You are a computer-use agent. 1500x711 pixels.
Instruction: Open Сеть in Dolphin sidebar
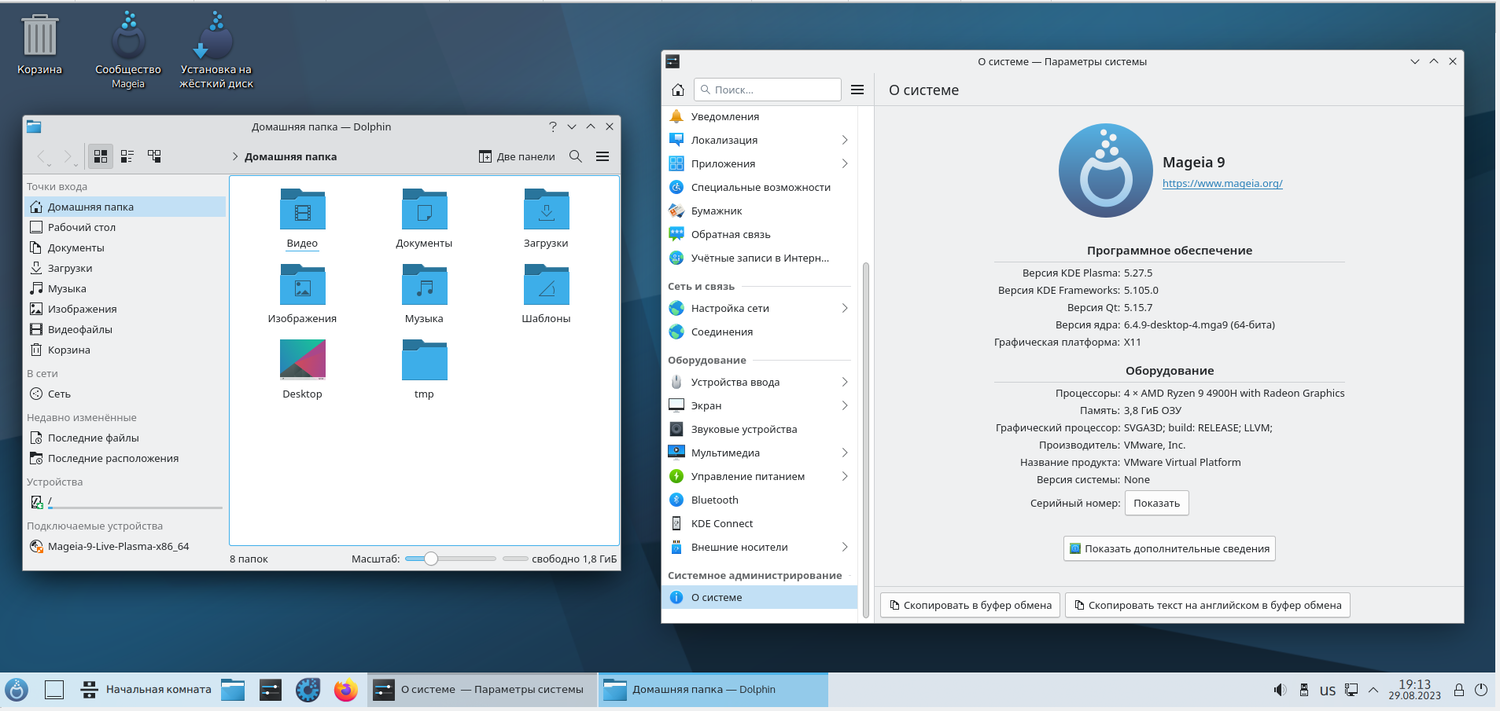125,394
